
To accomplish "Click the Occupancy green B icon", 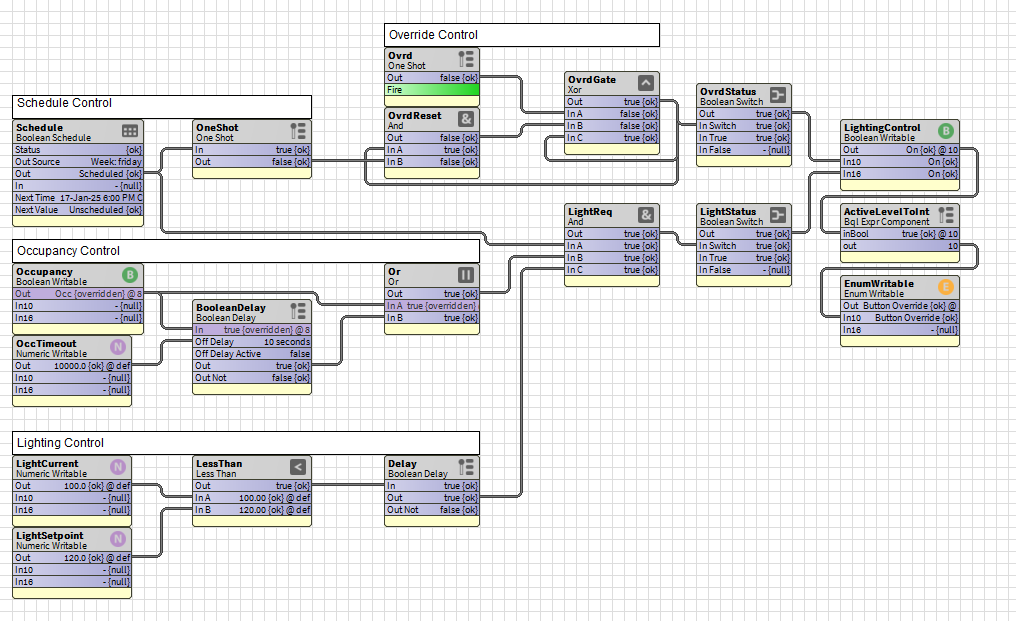I will (x=130, y=275).
